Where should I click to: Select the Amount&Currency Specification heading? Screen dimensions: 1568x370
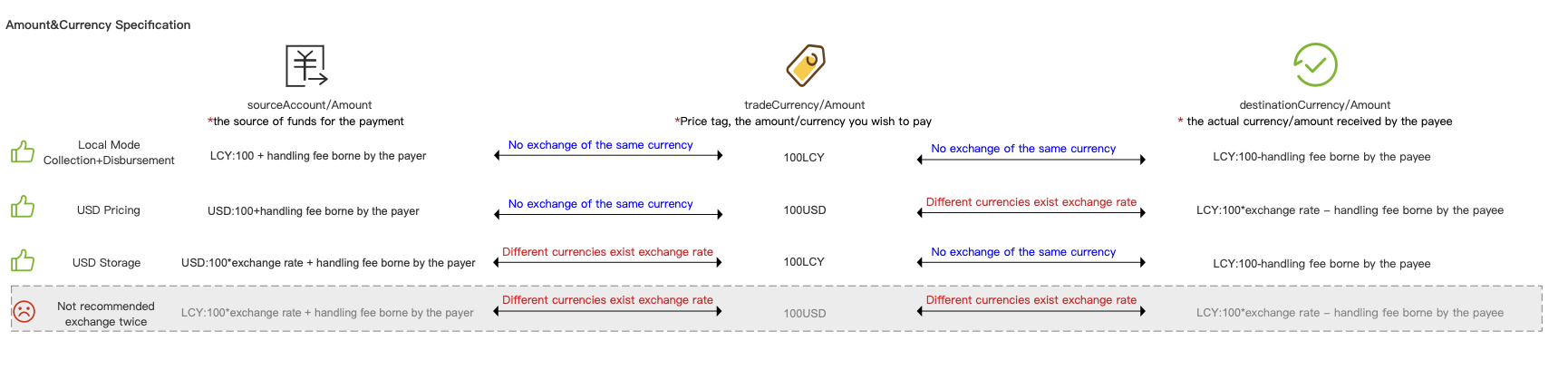pos(98,24)
